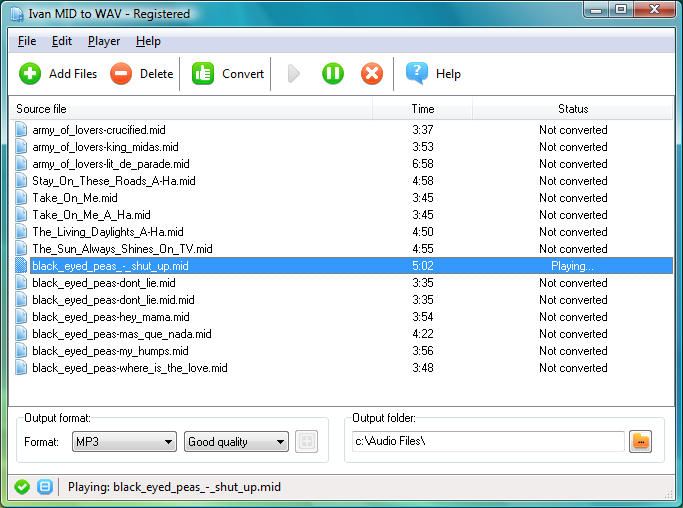Pause playback with the green pause button
Viewport: 683px width, 508px height.
click(x=333, y=74)
